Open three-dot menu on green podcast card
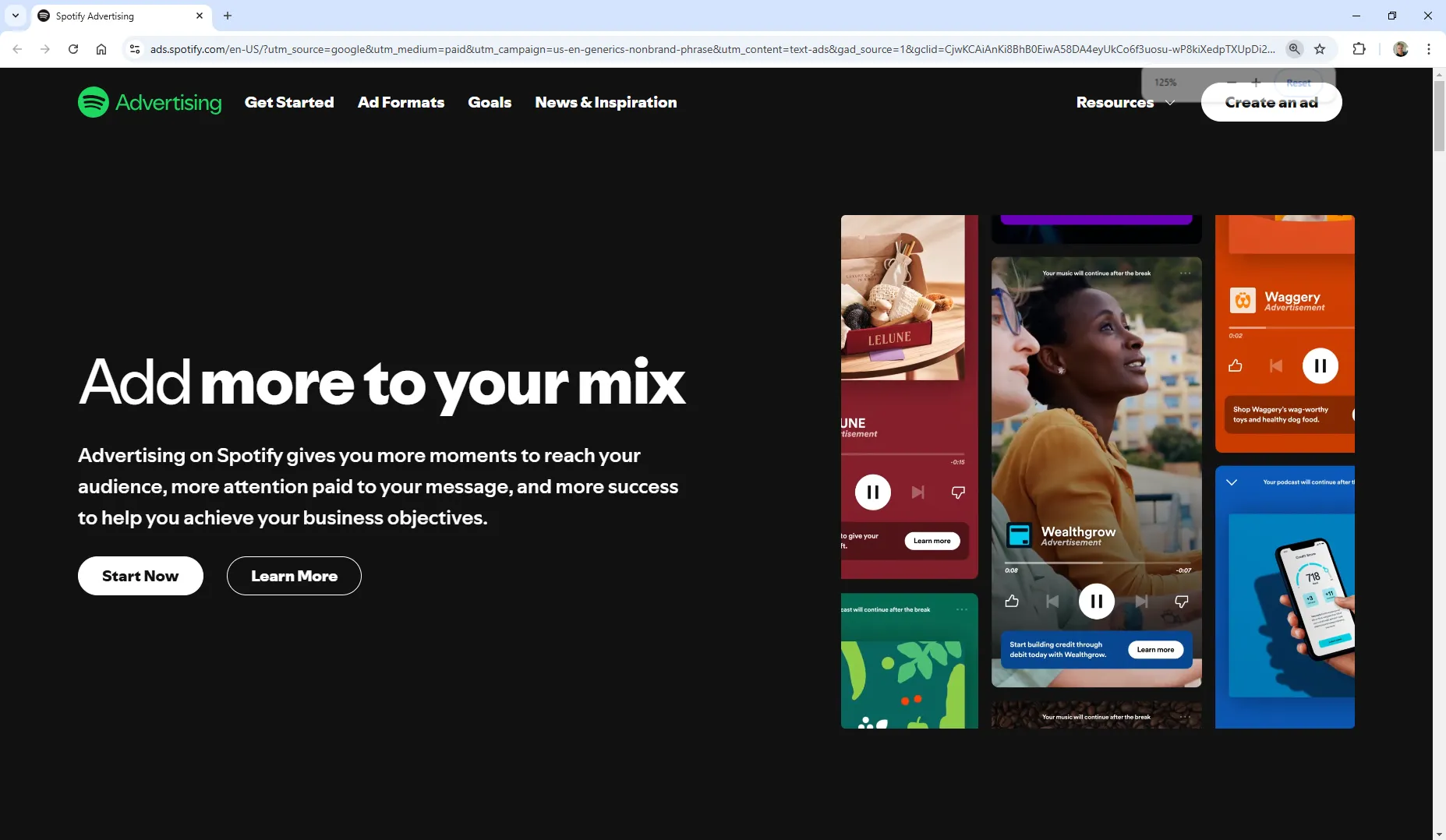 tap(962, 610)
